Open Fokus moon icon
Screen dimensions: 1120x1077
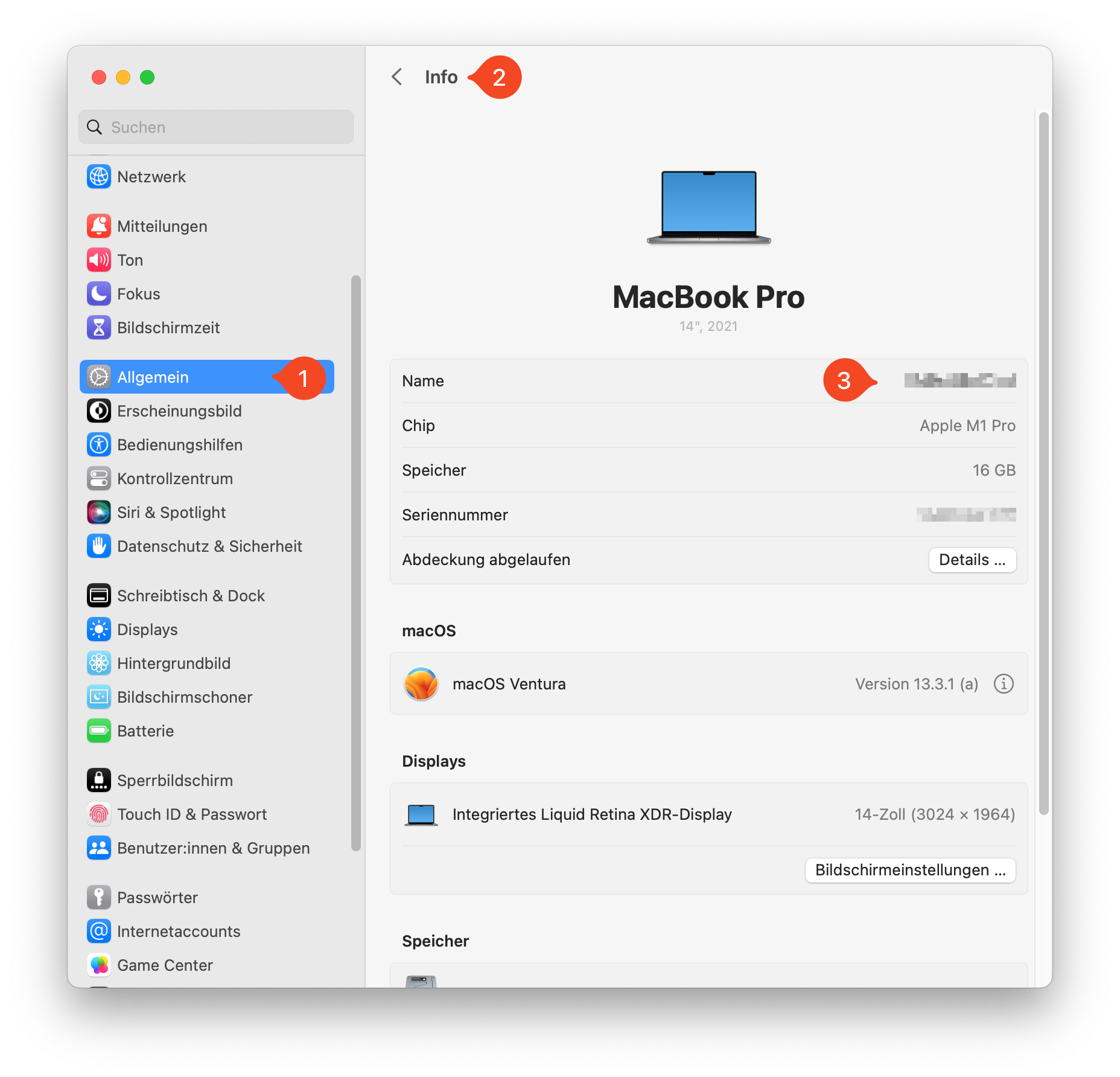[x=99, y=294]
